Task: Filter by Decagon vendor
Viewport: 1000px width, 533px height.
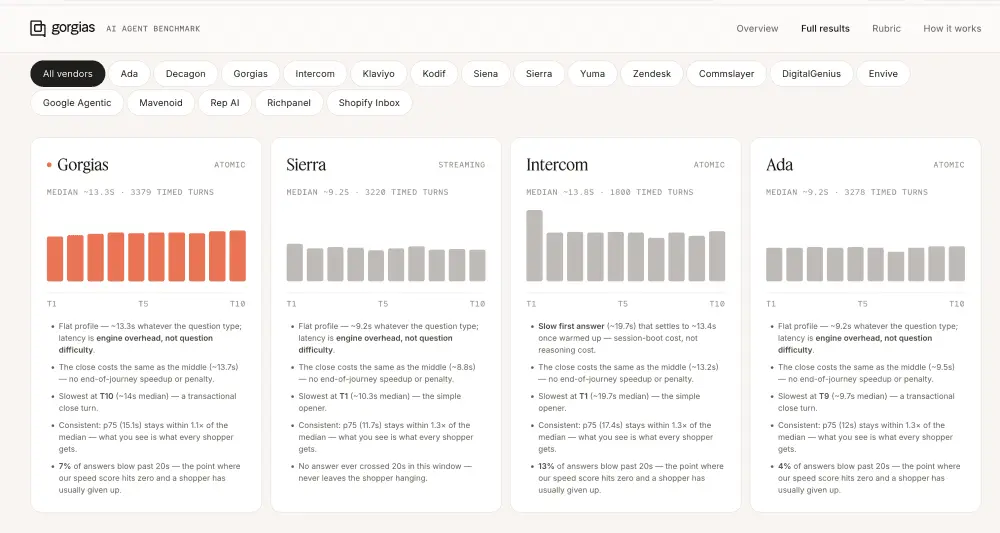Action: pos(186,74)
